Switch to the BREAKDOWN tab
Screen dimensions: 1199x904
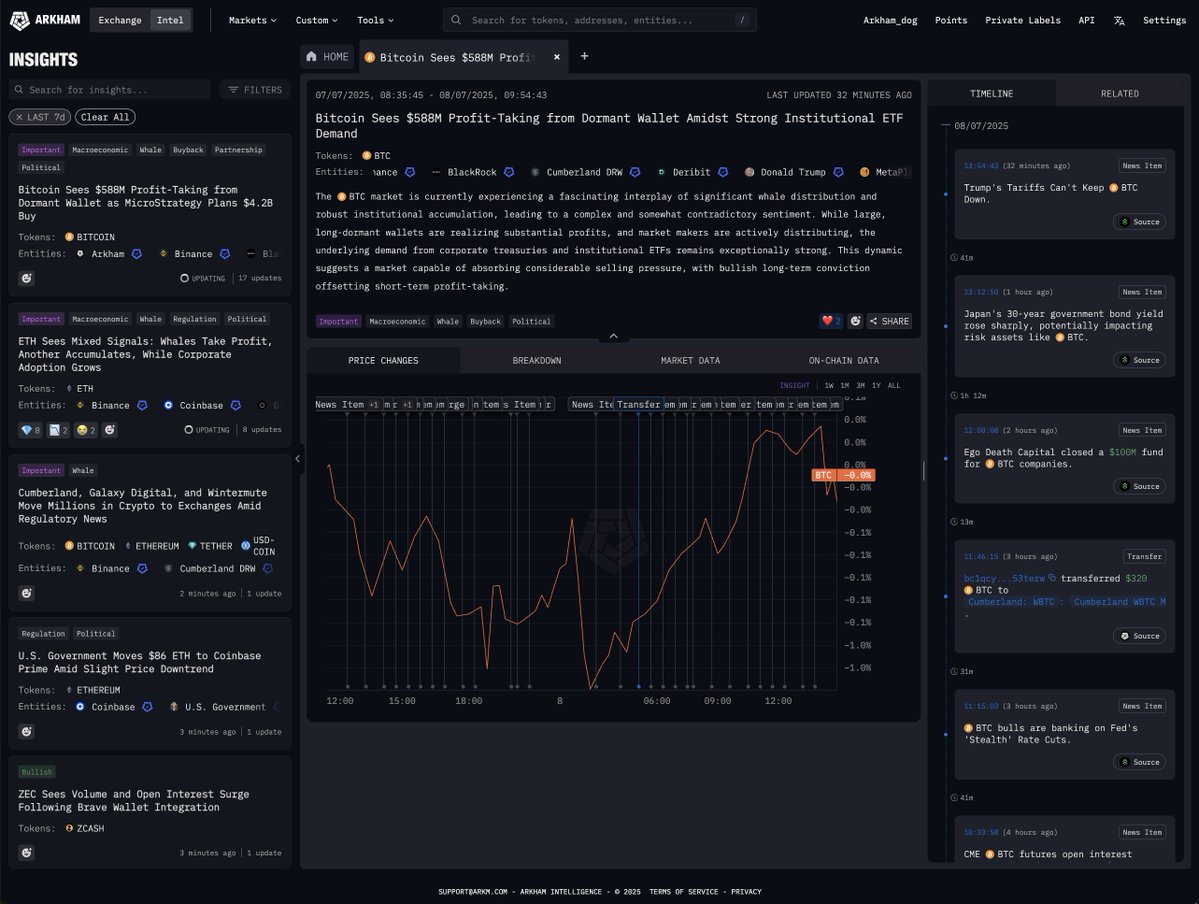point(537,360)
